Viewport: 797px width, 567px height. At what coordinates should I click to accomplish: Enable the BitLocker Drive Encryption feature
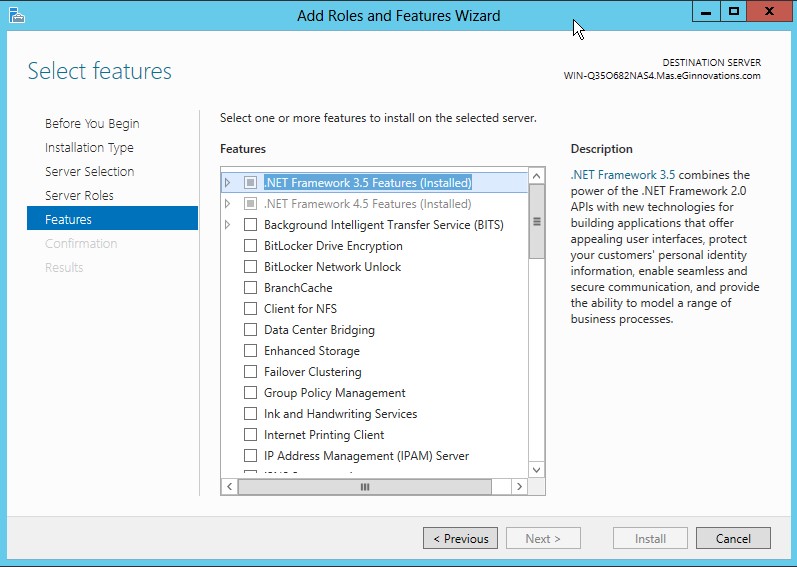point(250,245)
